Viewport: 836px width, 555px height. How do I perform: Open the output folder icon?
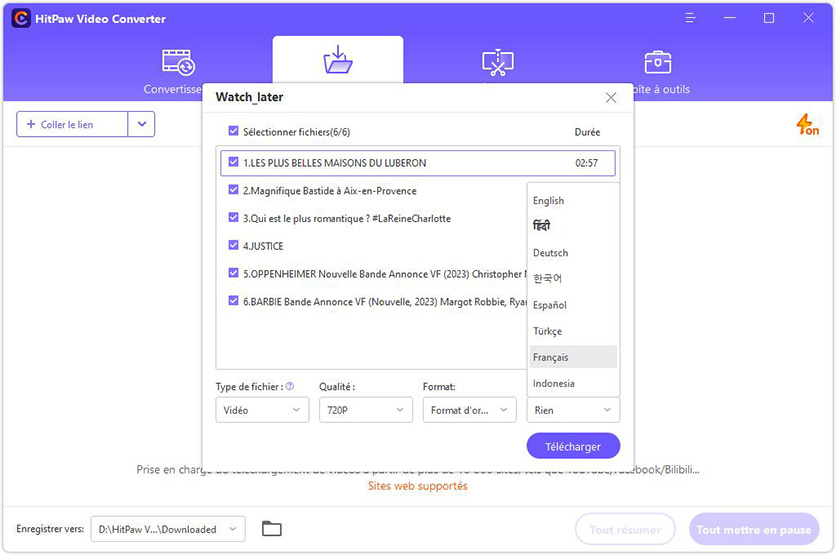272,529
